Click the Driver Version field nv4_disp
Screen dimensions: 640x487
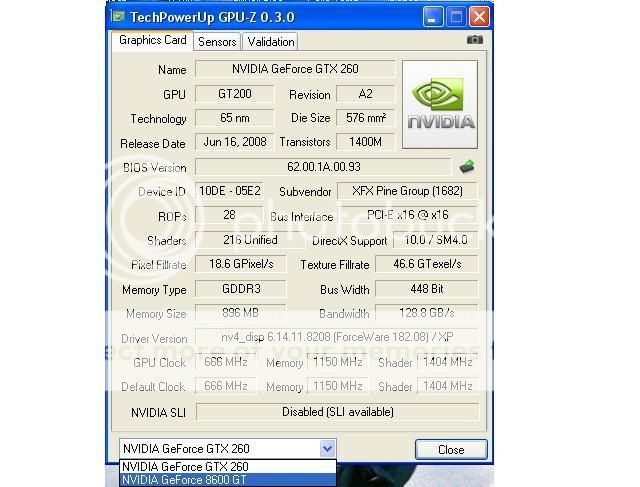pos(337,337)
